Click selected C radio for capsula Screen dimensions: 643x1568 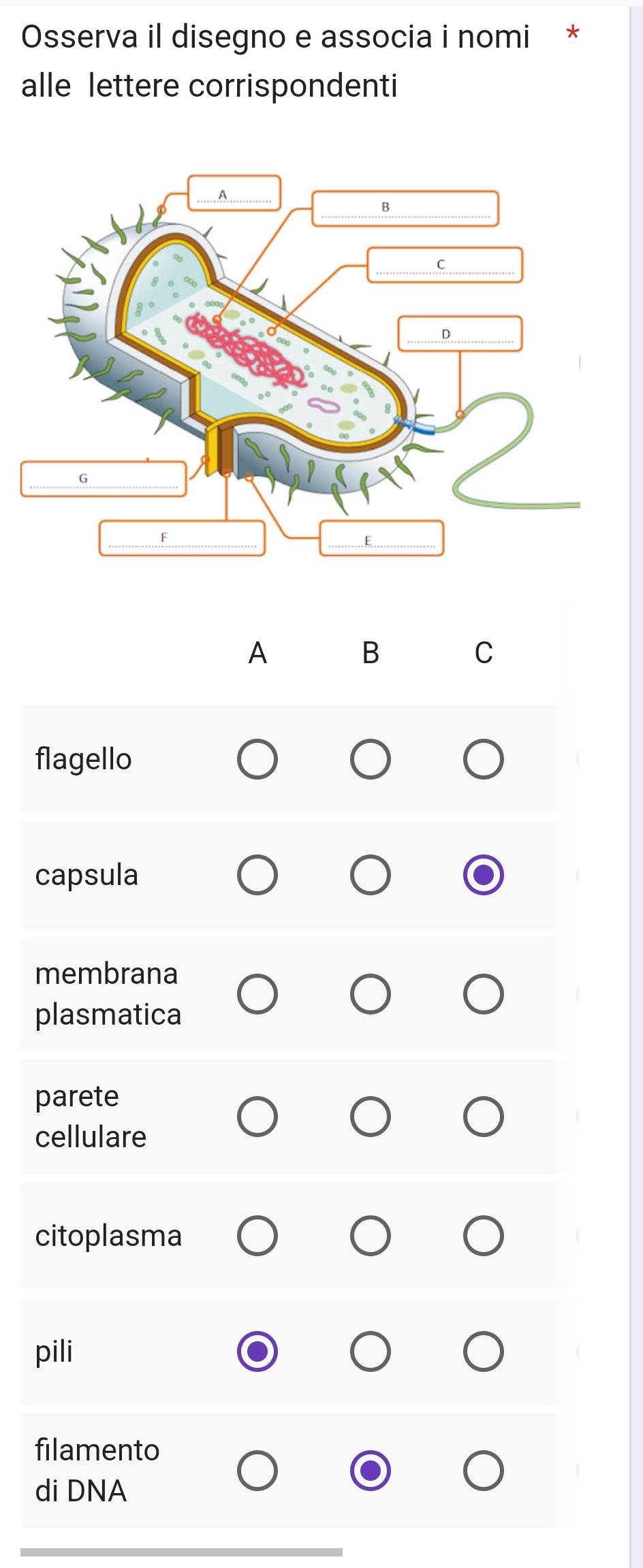click(484, 875)
